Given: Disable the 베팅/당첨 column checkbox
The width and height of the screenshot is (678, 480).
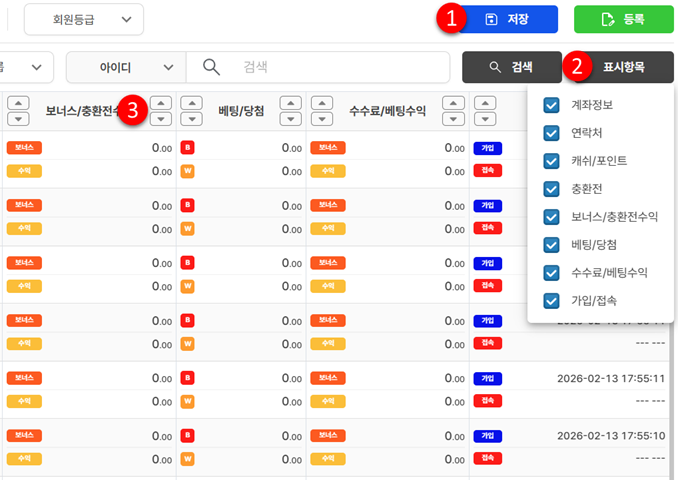Looking at the screenshot, I should [x=551, y=245].
